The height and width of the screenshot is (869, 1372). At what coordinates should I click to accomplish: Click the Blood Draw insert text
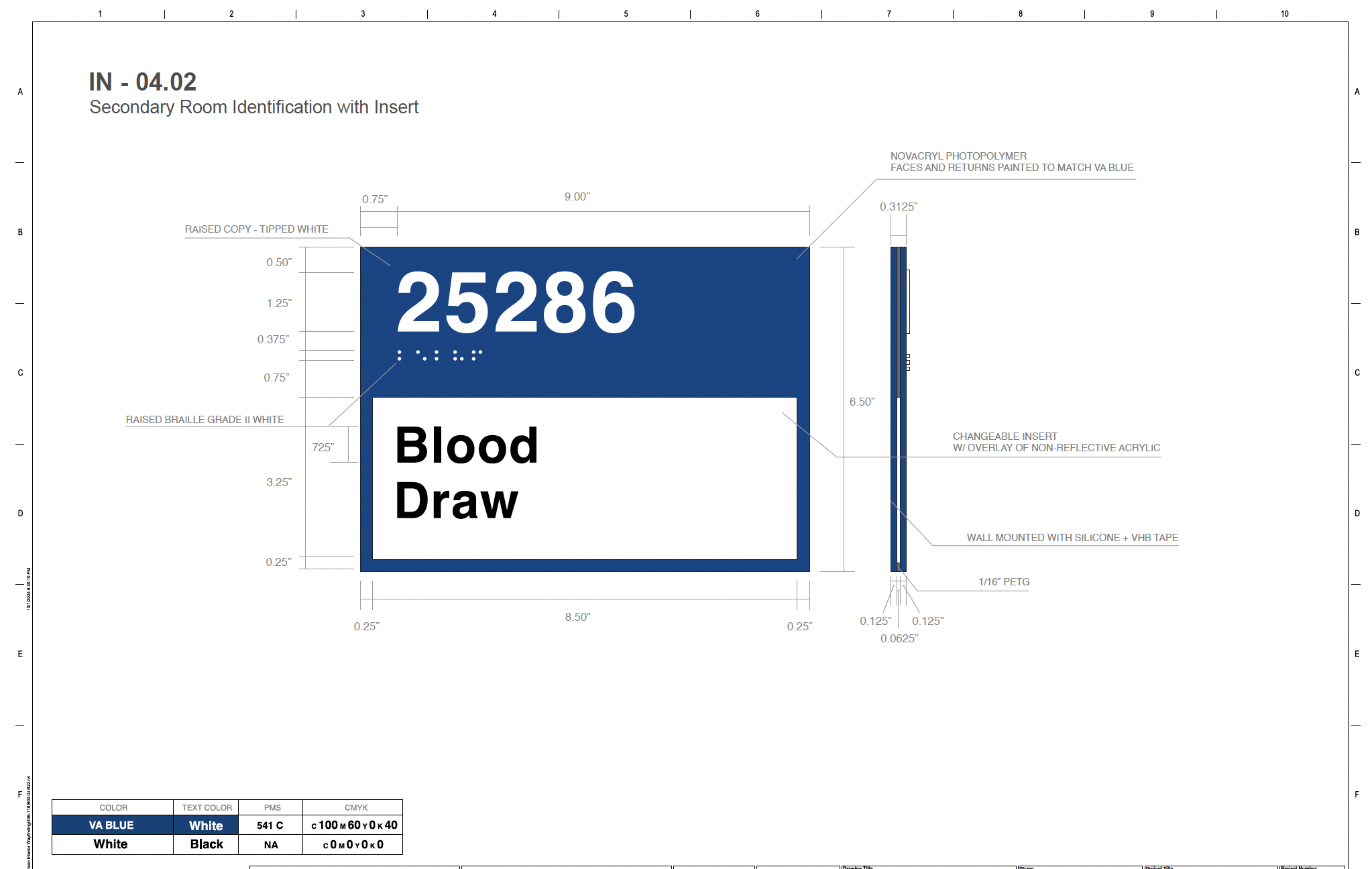click(x=467, y=473)
